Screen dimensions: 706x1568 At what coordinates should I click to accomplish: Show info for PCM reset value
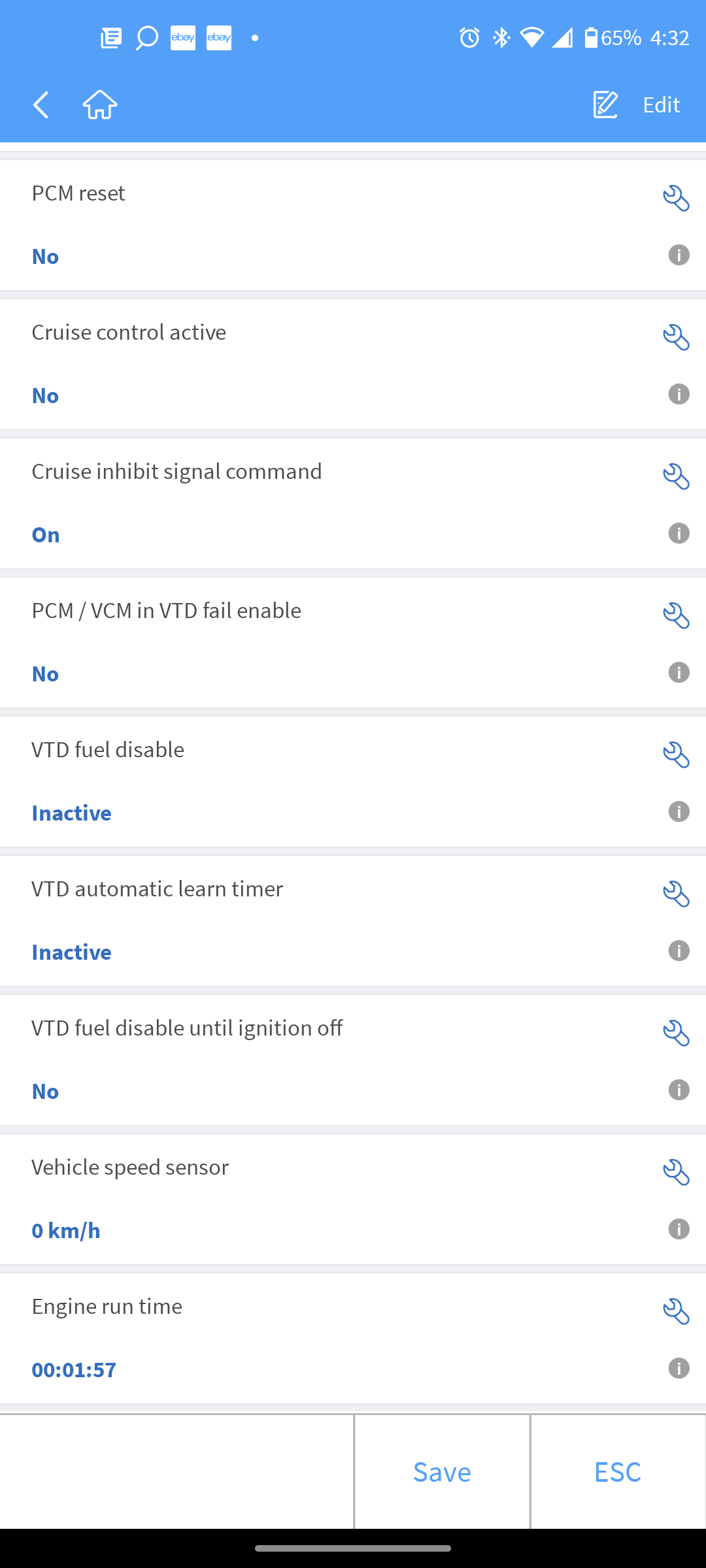[679, 255]
